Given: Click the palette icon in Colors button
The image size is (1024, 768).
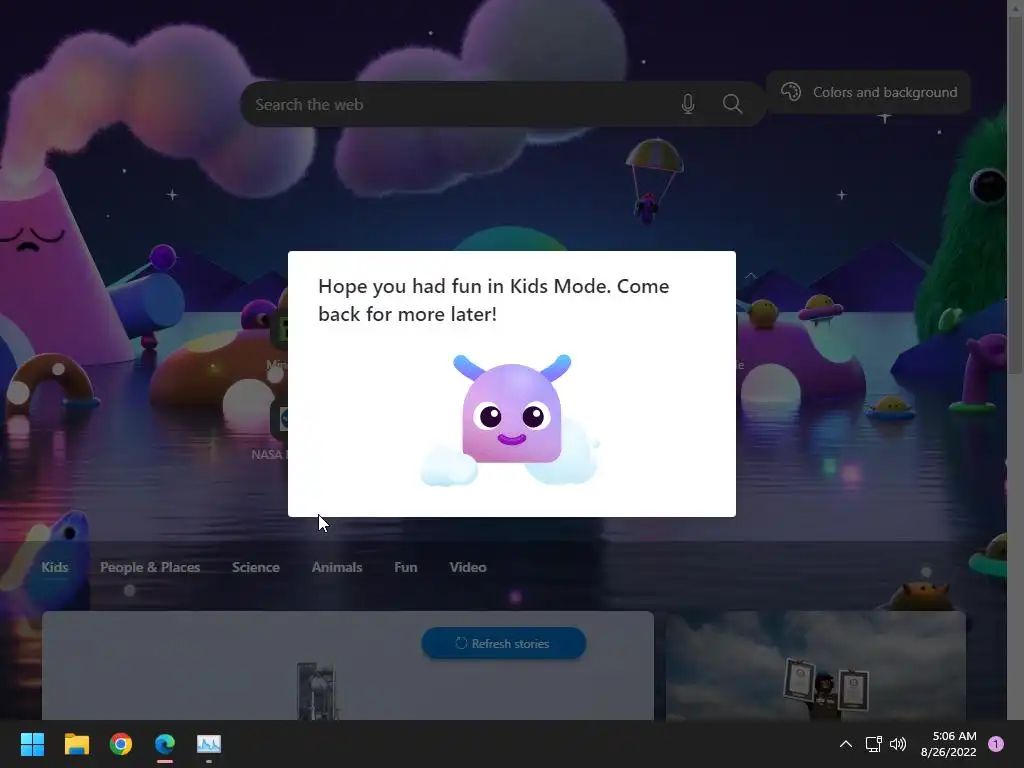Looking at the screenshot, I should coord(791,92).
